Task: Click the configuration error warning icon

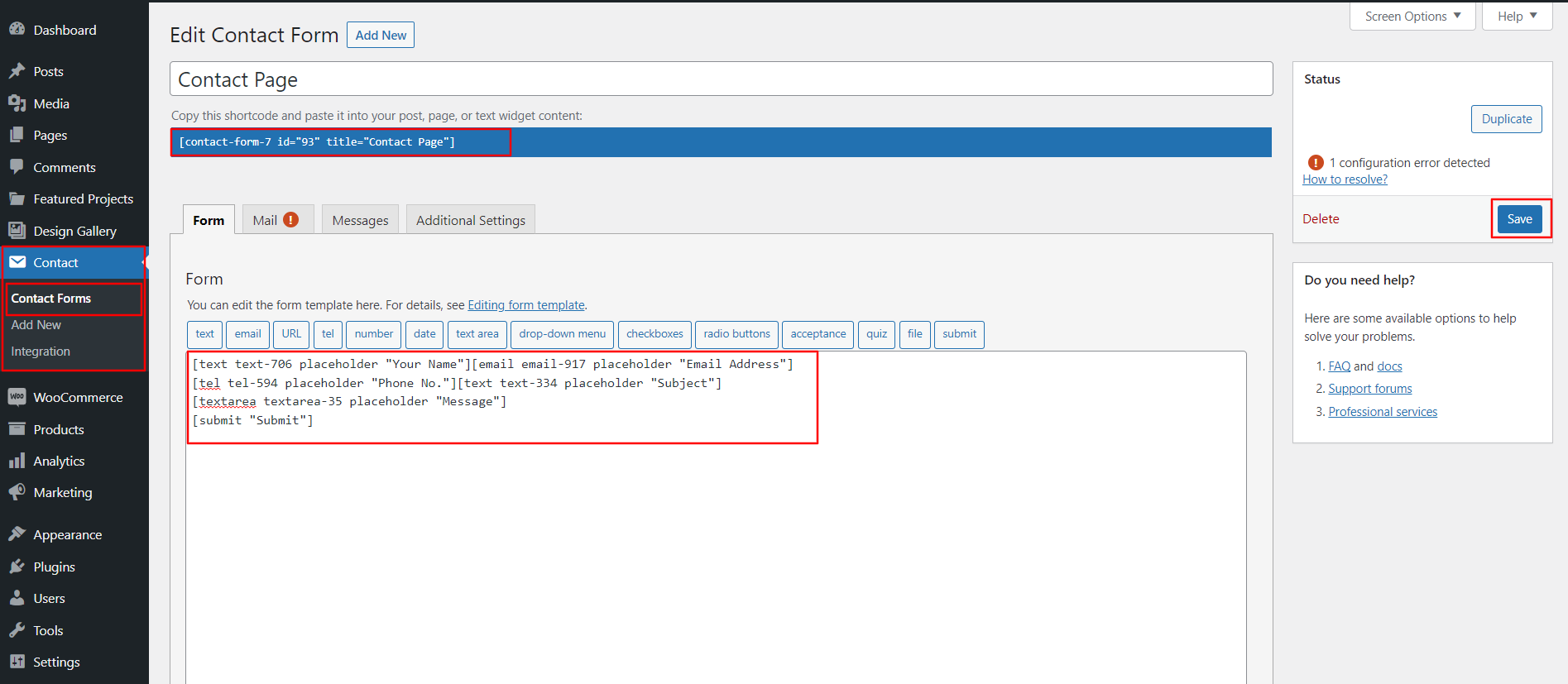Action: click(x=1316, y=163)
